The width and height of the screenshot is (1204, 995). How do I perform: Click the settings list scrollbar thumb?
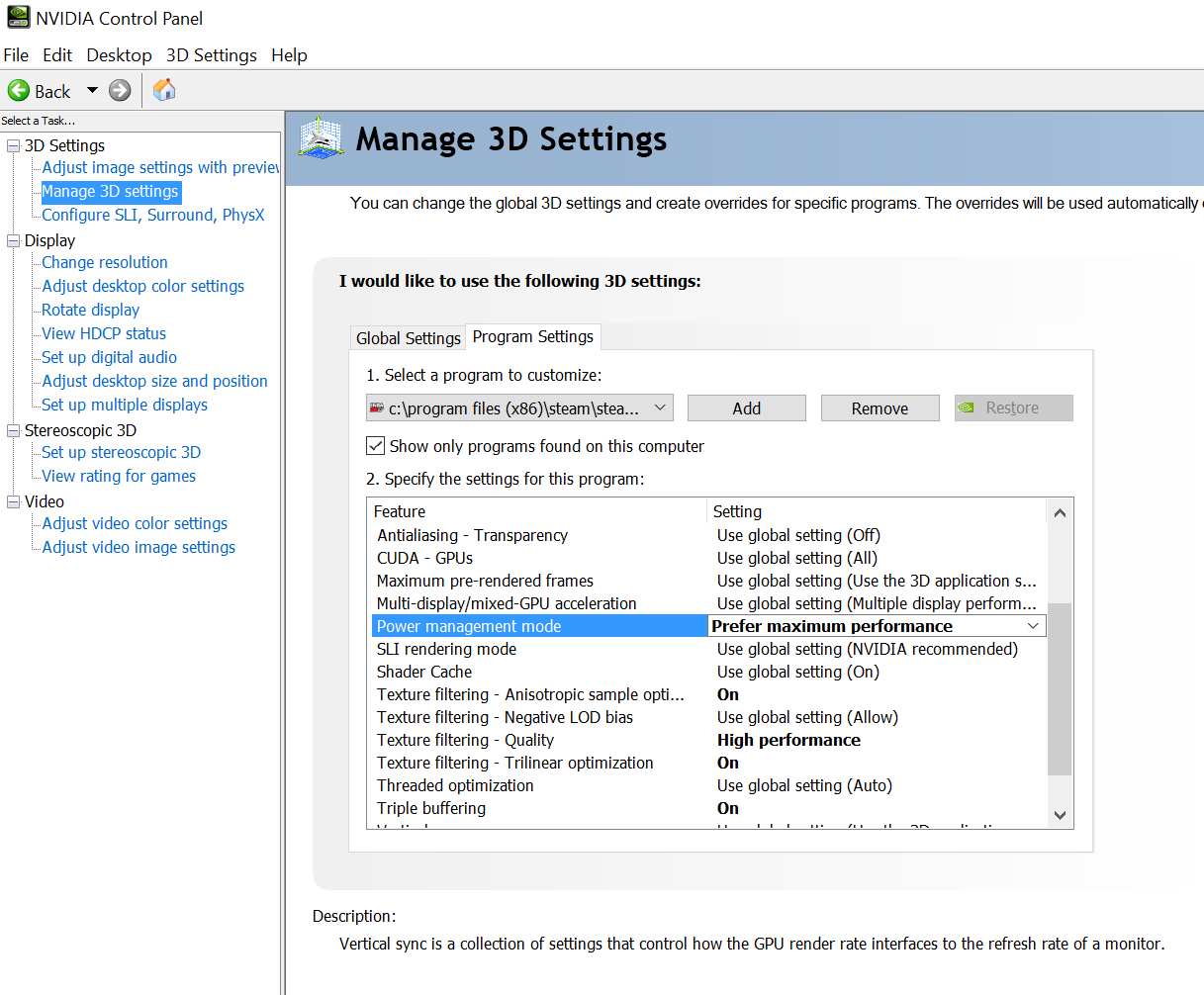(x=1060, y=689)
